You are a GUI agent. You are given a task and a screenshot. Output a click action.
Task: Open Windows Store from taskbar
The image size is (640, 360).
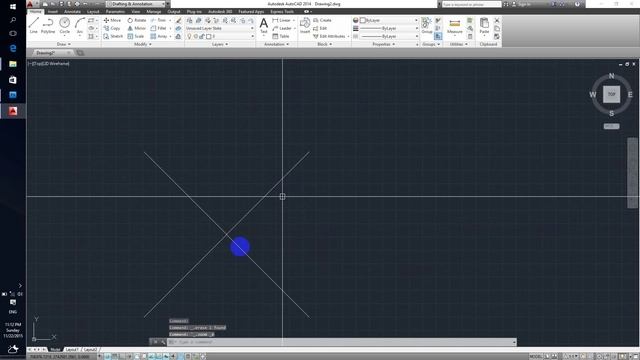(13, 80)
